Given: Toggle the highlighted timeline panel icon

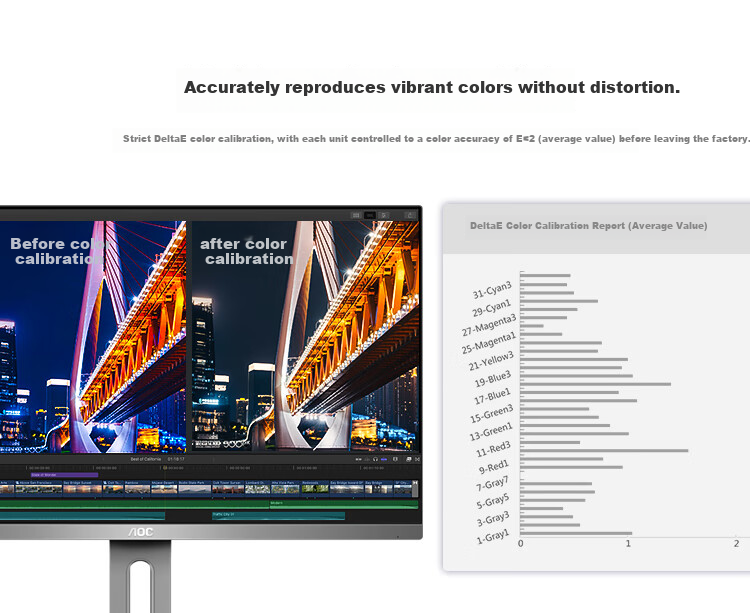Looking at the screenshot, I should tap(370, 215).
